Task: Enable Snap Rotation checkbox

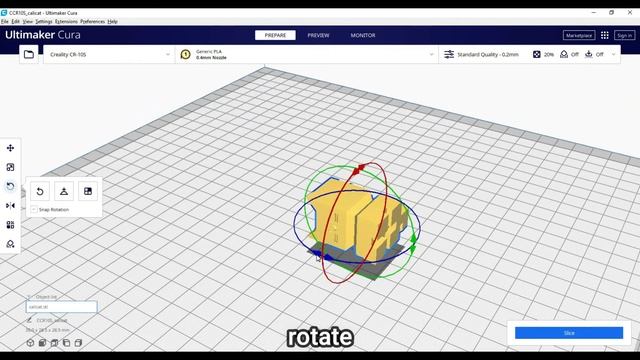Action: pos(34,209)
